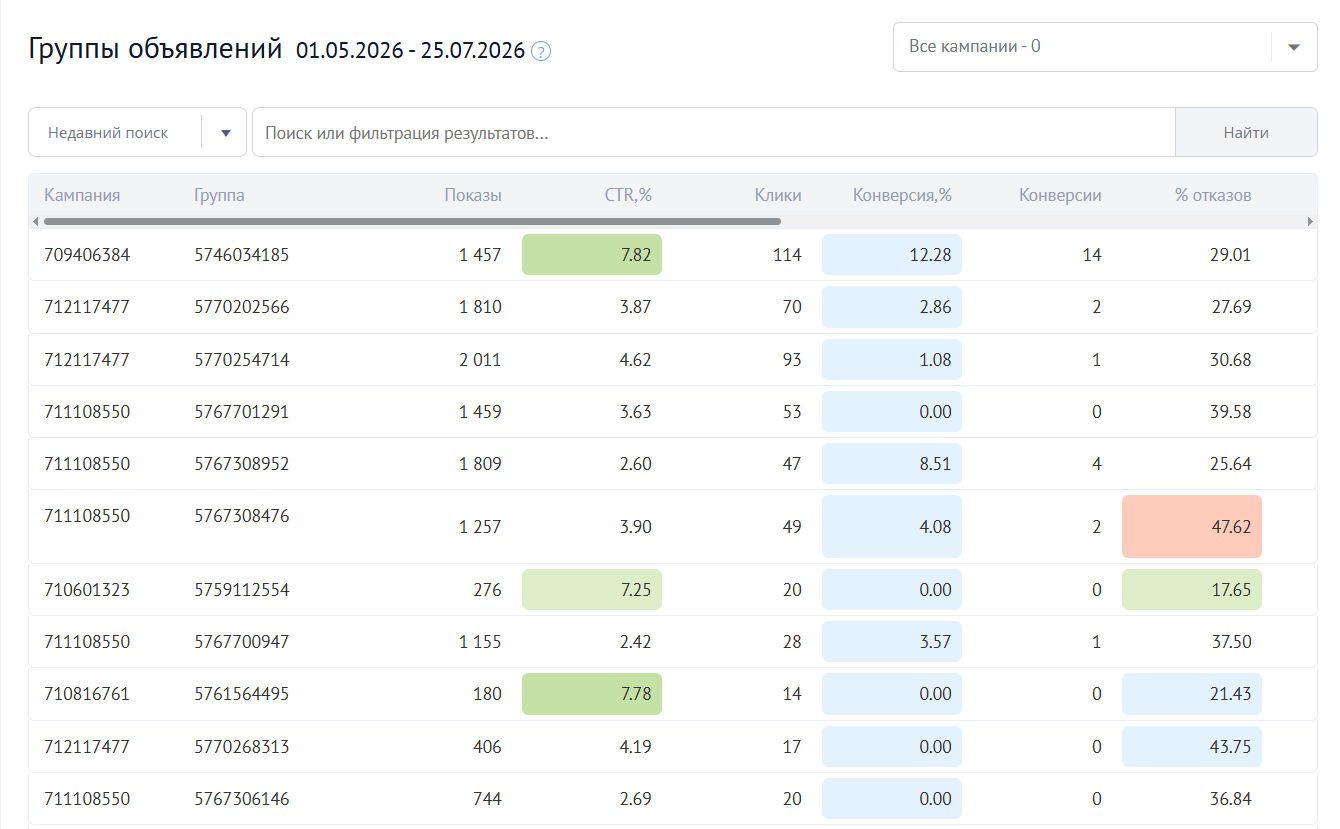Click the red bounce rate value 47.62
1340x829 pixels.
[1192, 526]
